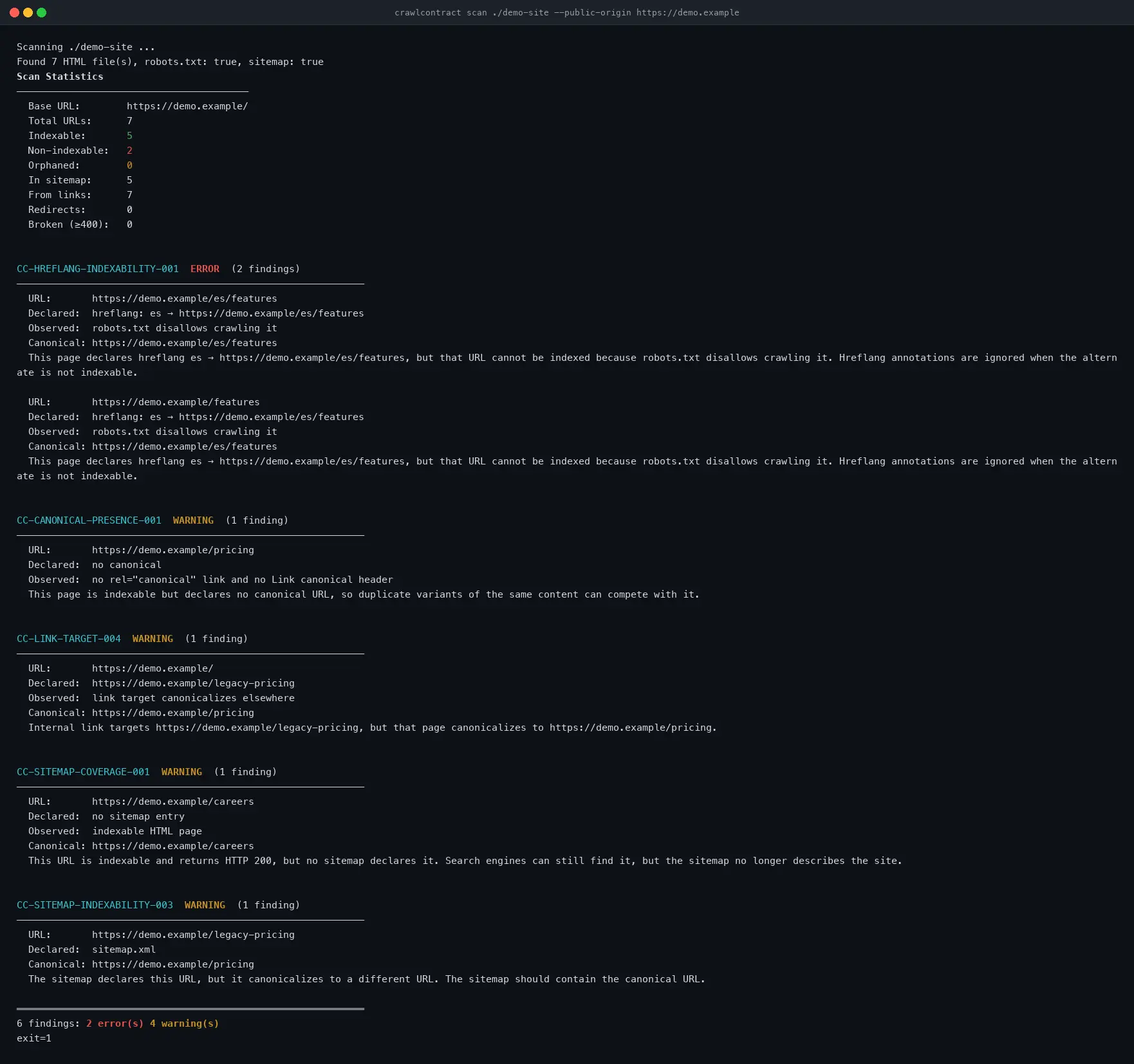
Task: Click the first 'hreflang: es →' Declared value
Action: pos(228,313)
